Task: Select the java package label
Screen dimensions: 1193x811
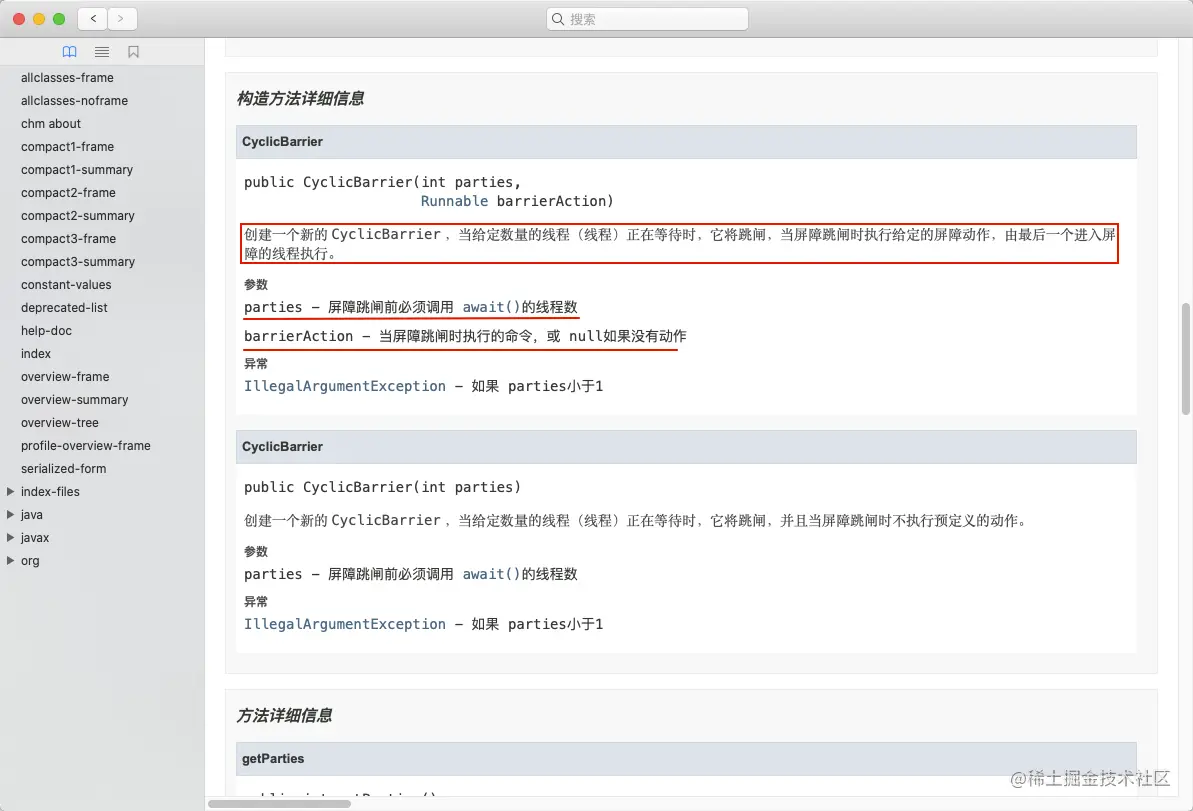Action: 32,514
